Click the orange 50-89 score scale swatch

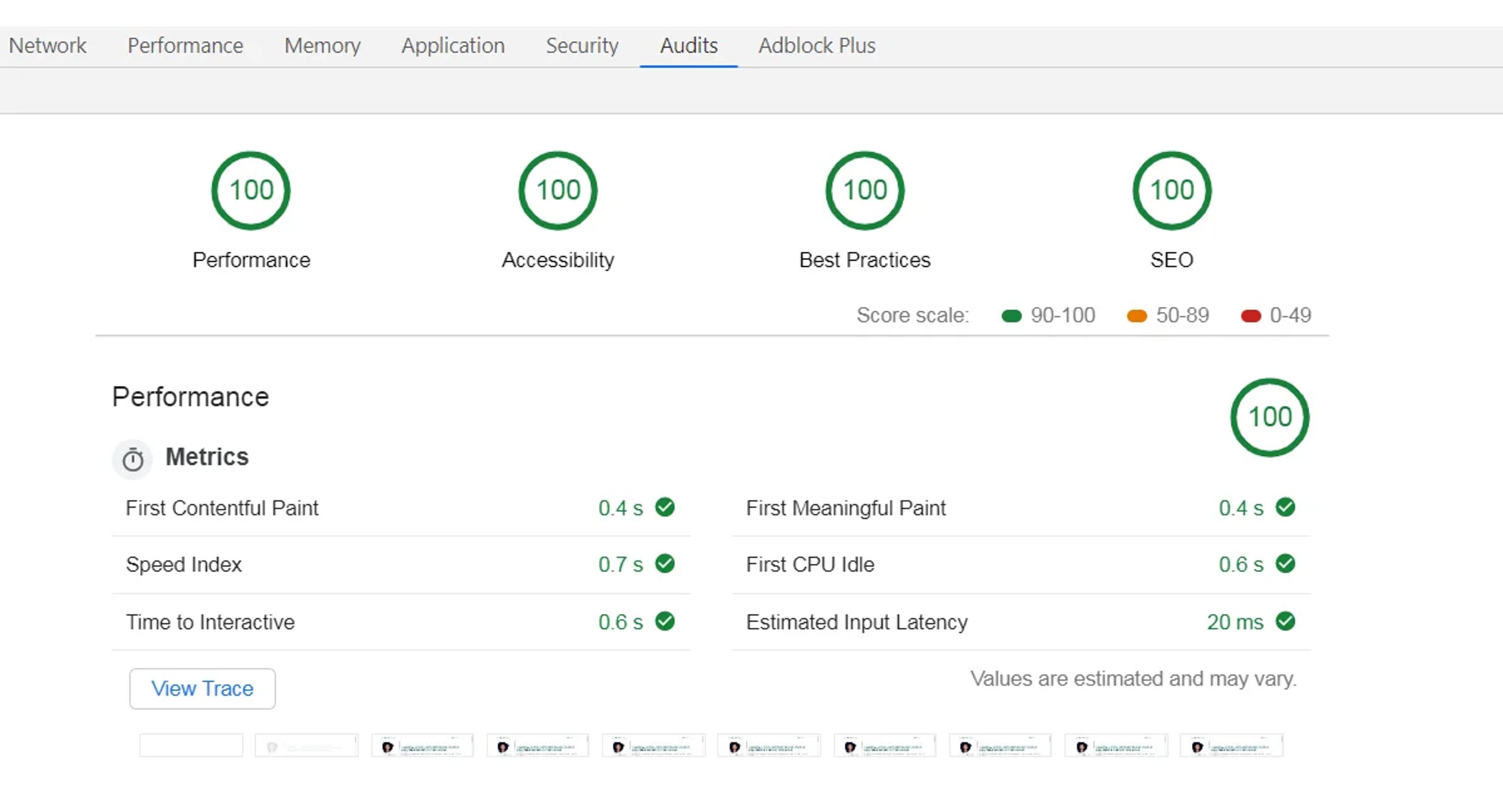[1137, 316]
